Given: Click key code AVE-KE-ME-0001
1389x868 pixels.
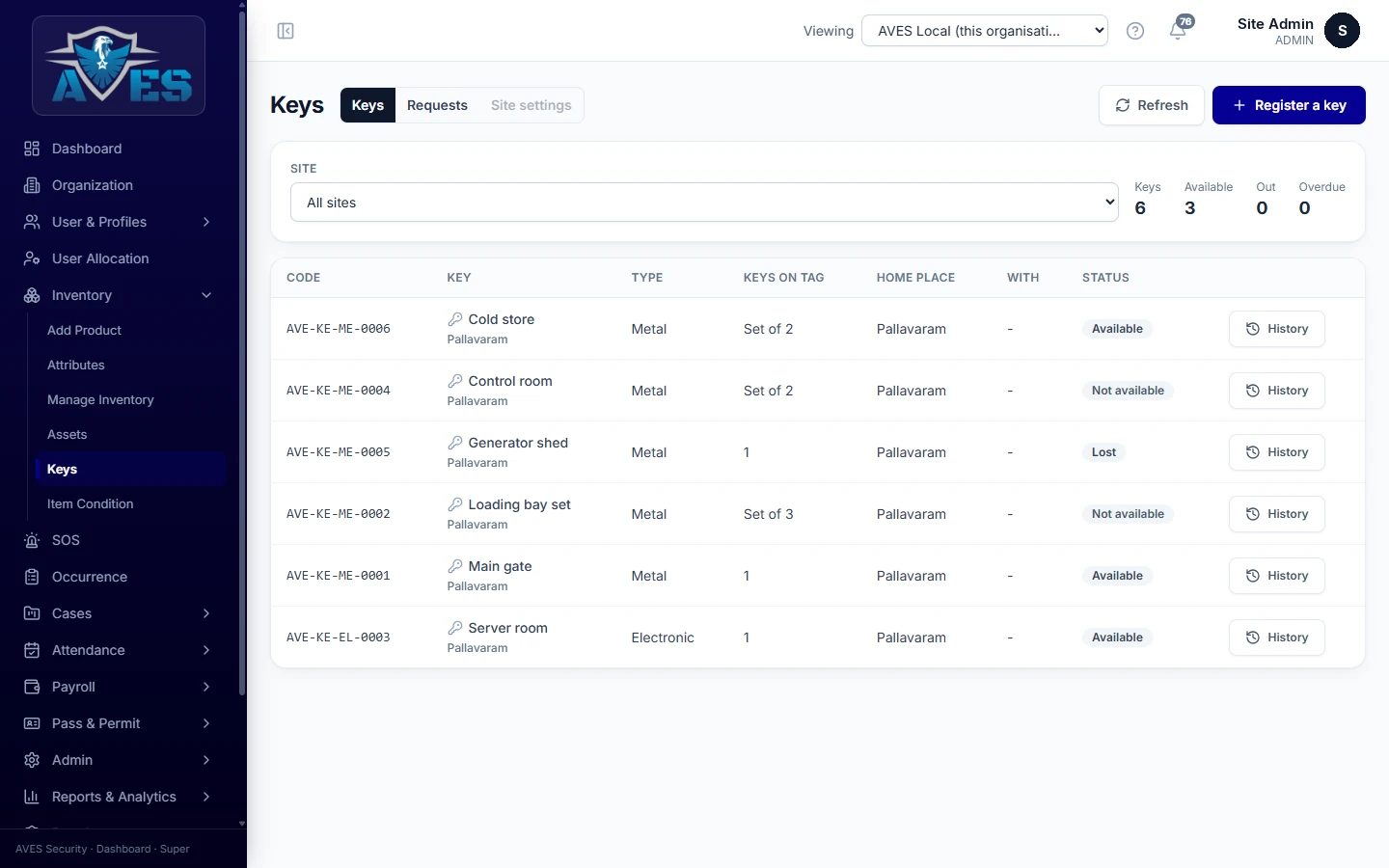Looking at the screenshot, I should tap(339, 576).
